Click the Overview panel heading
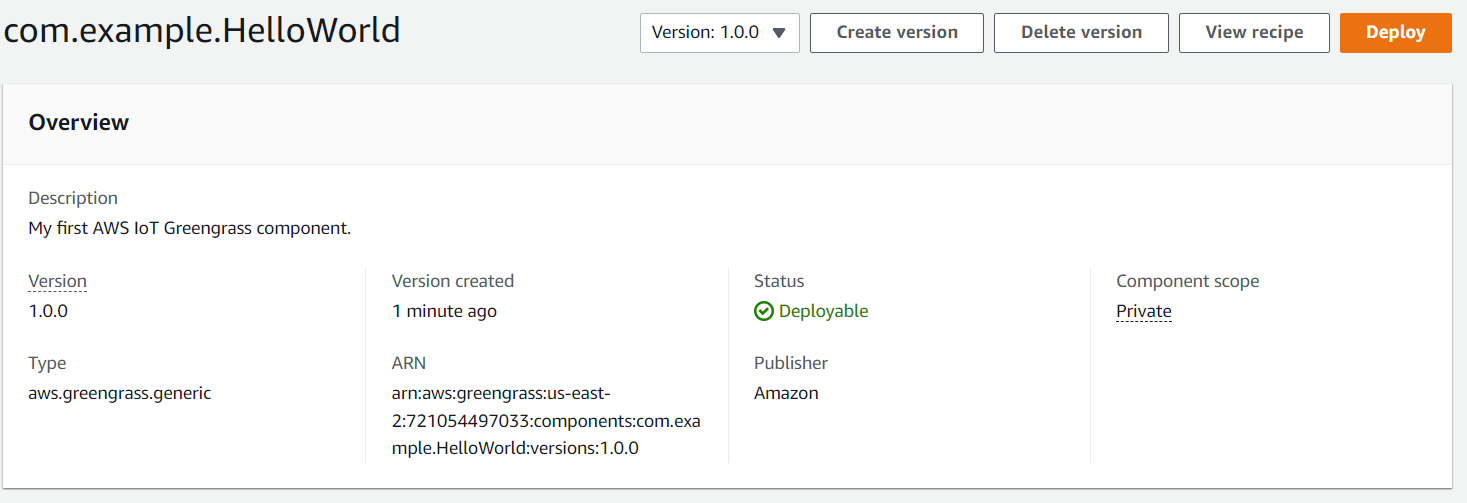 pyautogui.click(x=79, y=122)
